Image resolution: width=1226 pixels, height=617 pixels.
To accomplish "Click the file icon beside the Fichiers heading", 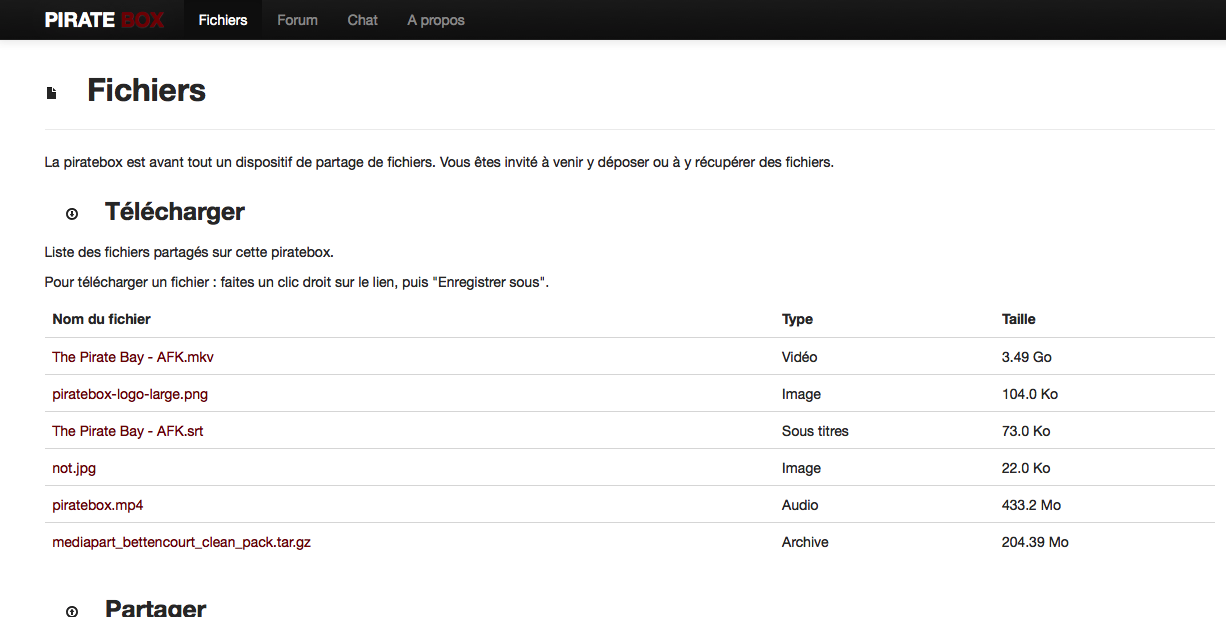I will coord(52,93).
